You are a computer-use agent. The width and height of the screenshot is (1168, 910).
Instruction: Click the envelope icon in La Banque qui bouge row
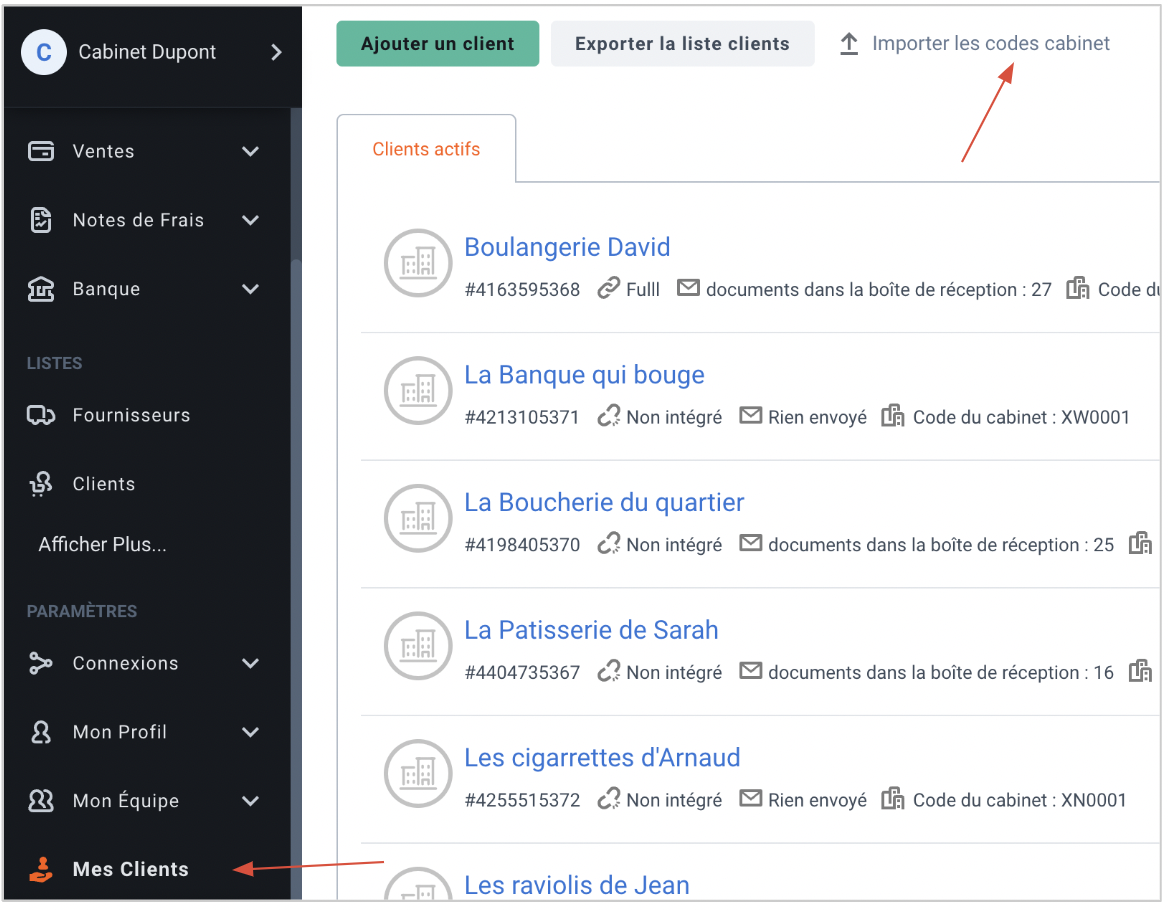[x=751, y=415]
